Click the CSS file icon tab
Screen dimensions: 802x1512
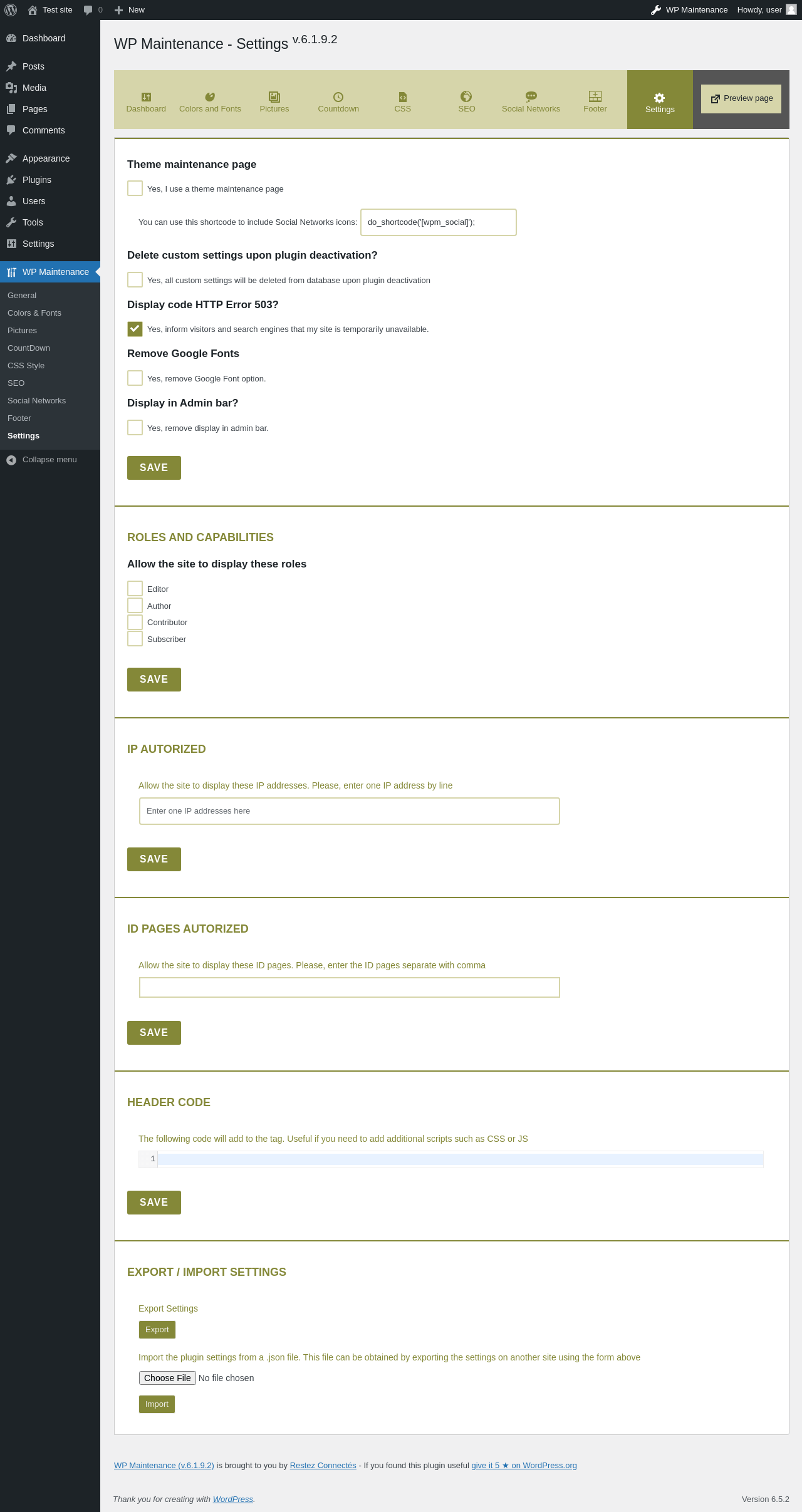pos(403,96)
